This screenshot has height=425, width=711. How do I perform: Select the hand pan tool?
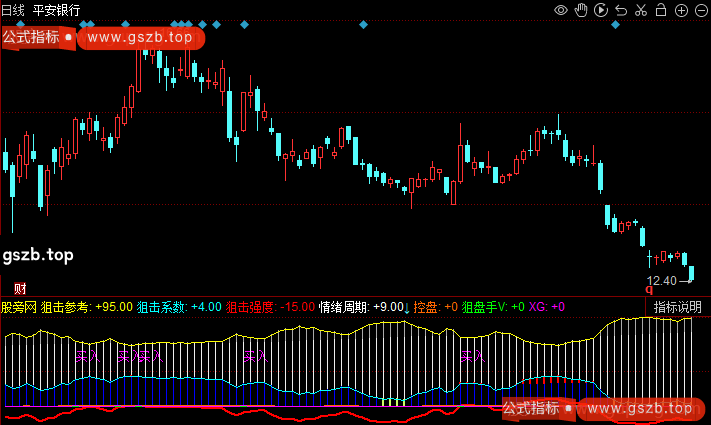(581, 10)
